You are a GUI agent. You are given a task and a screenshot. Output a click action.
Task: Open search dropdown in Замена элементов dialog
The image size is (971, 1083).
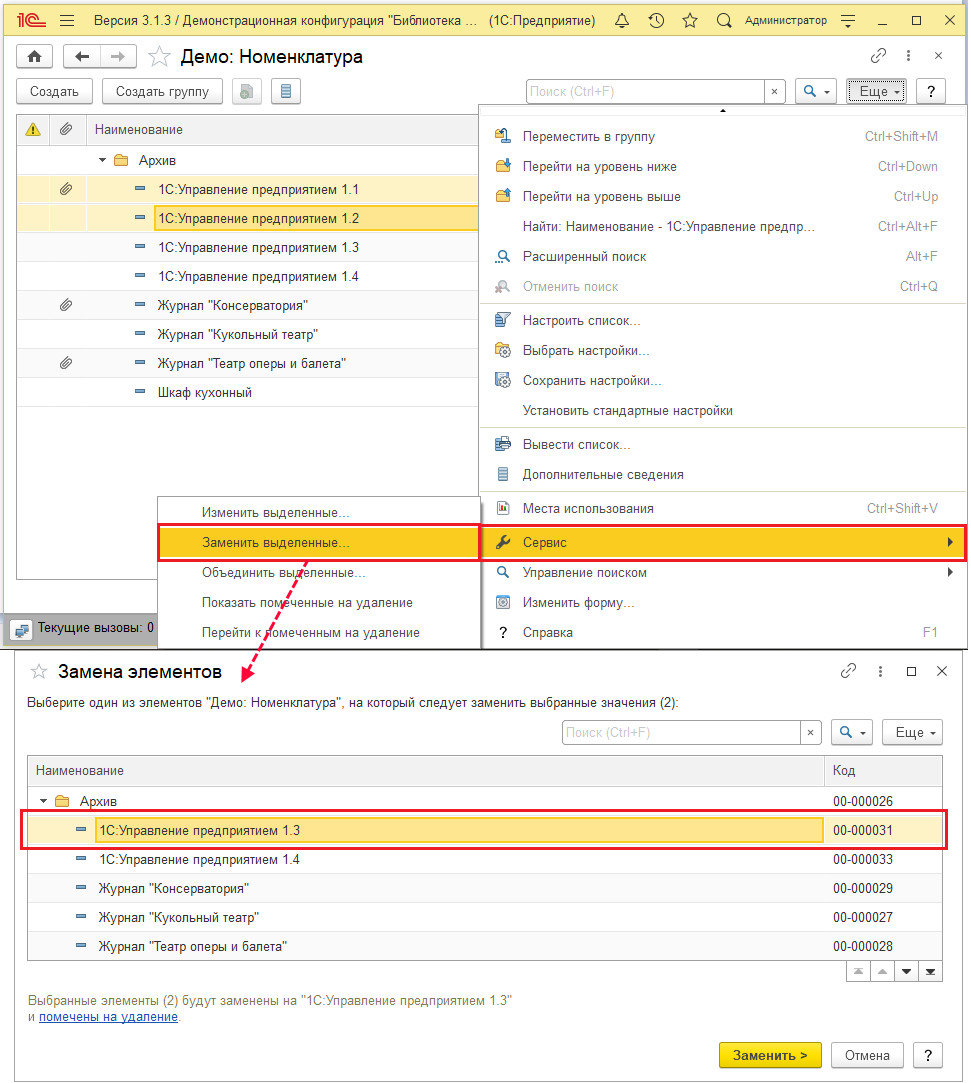[x=852, y=732]
